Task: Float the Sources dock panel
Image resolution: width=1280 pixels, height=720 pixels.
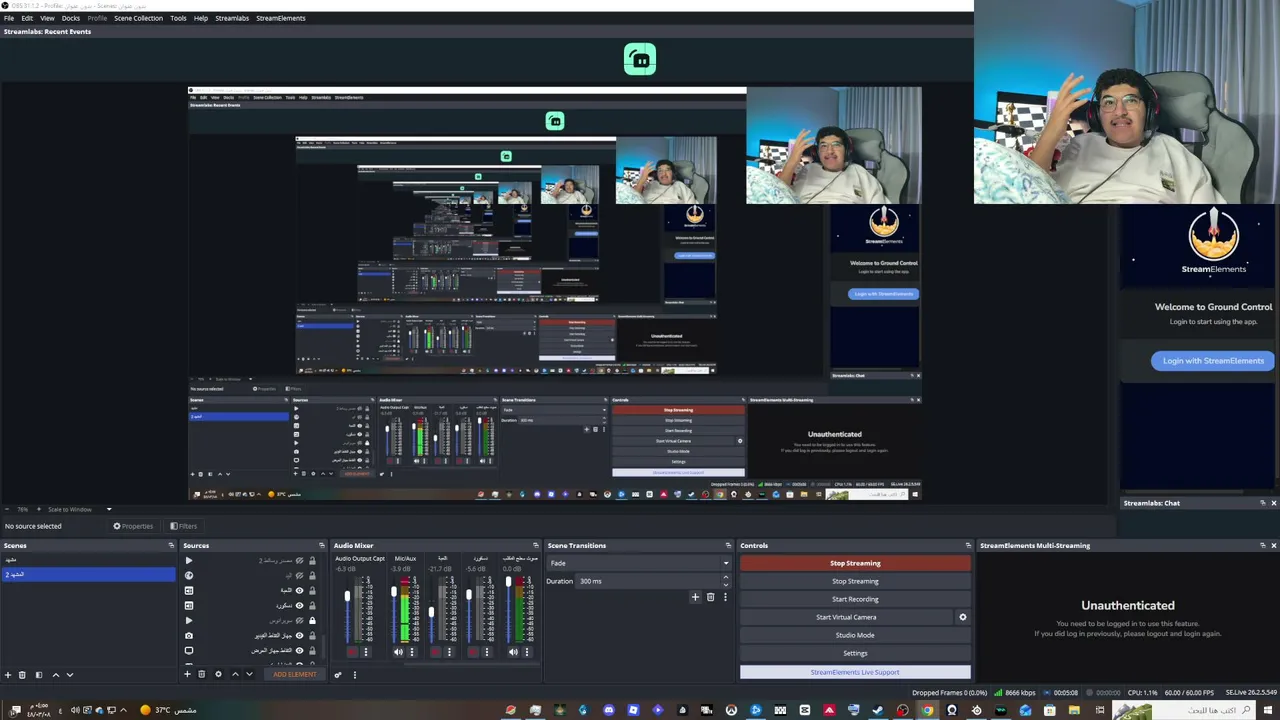Action: 322,546
